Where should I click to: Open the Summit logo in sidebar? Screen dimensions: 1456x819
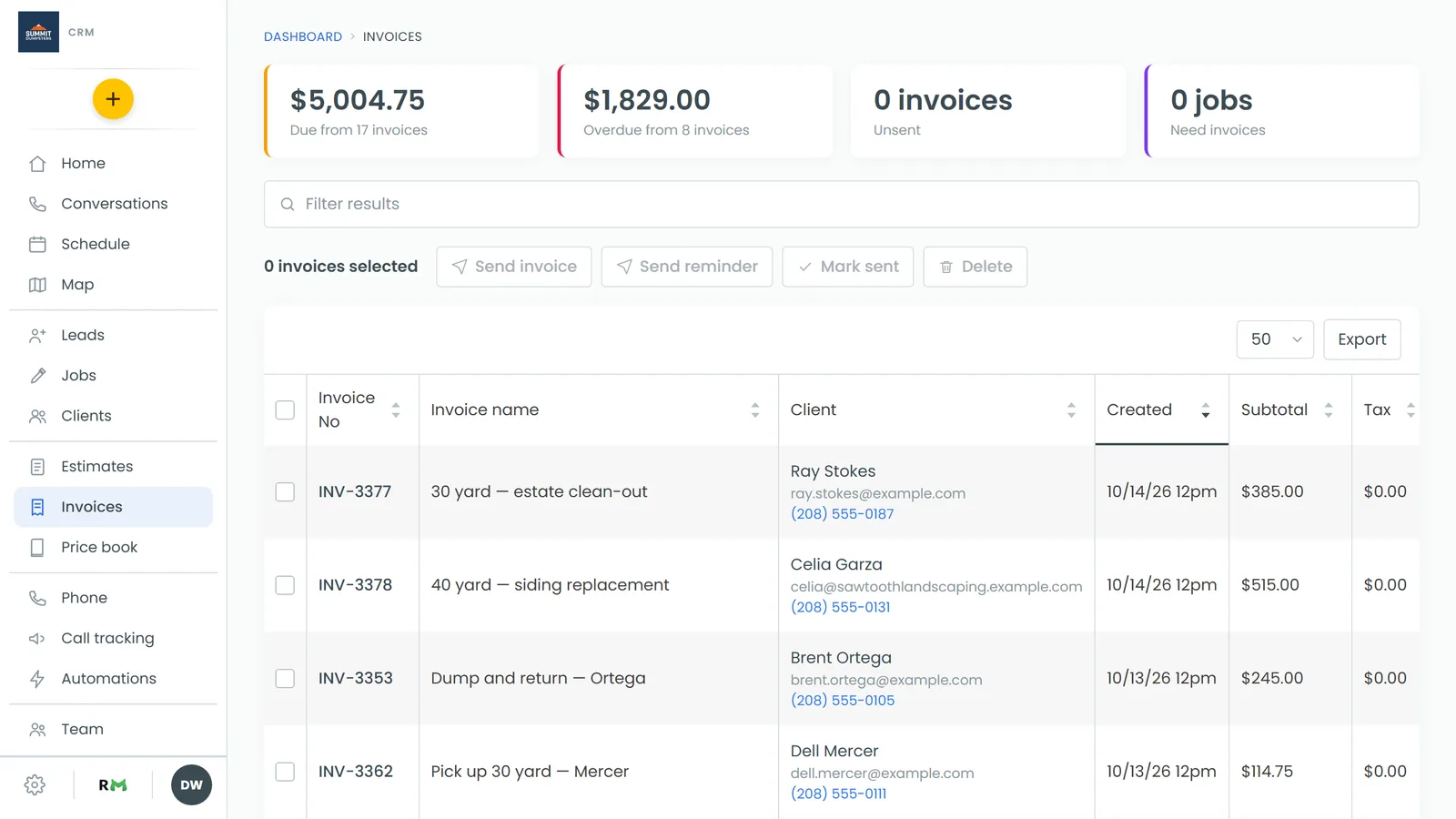(x=38, y=32)
